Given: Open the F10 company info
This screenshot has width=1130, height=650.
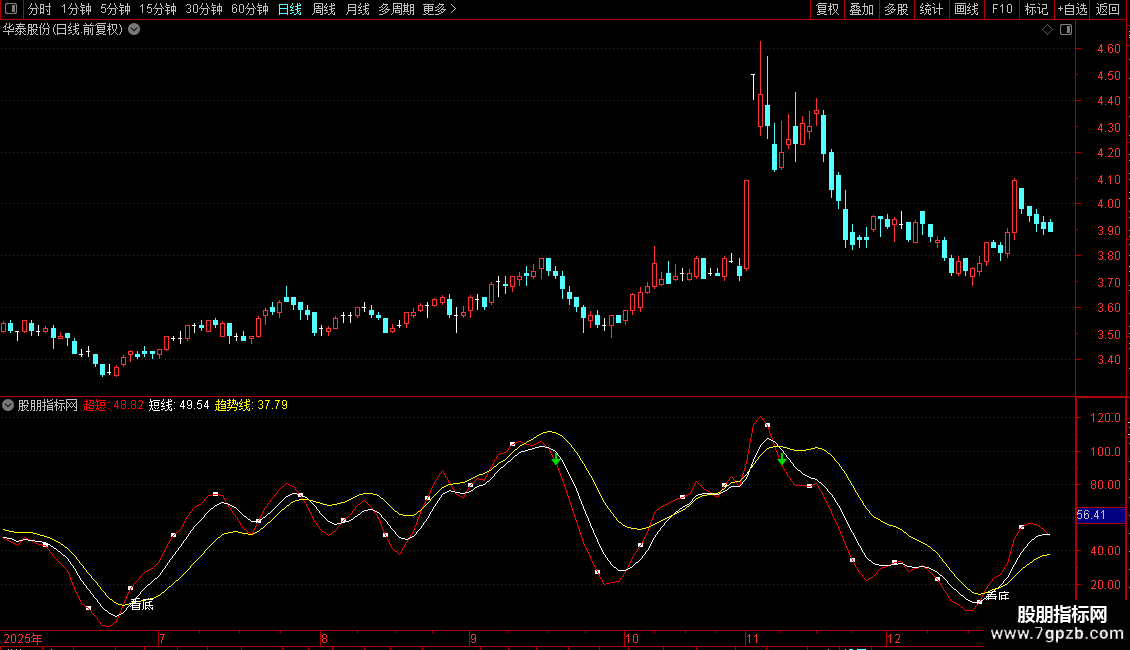Looking at the screenshot, I should point(1002,9).
